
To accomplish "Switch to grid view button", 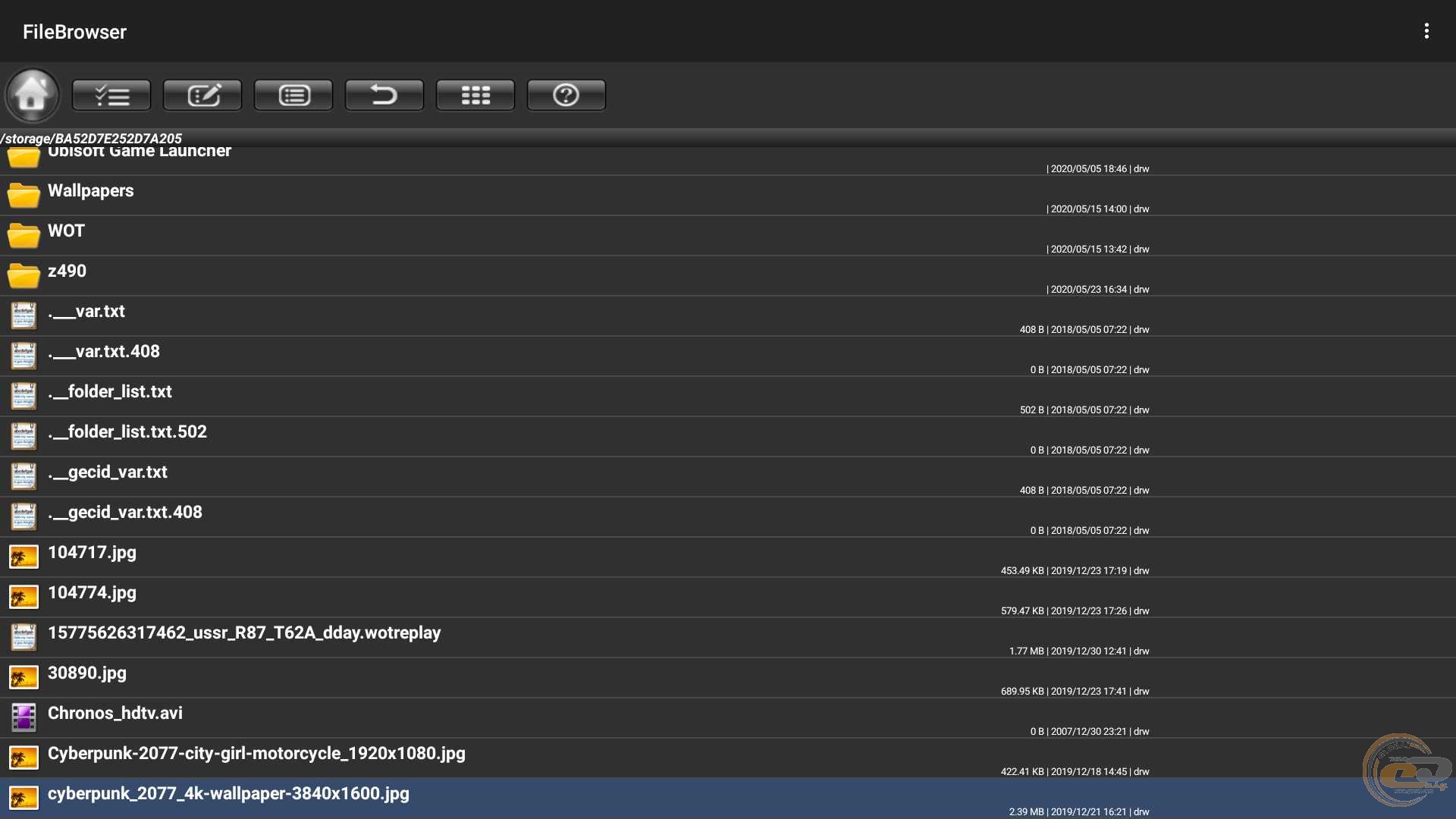I will tap(475, 95).
